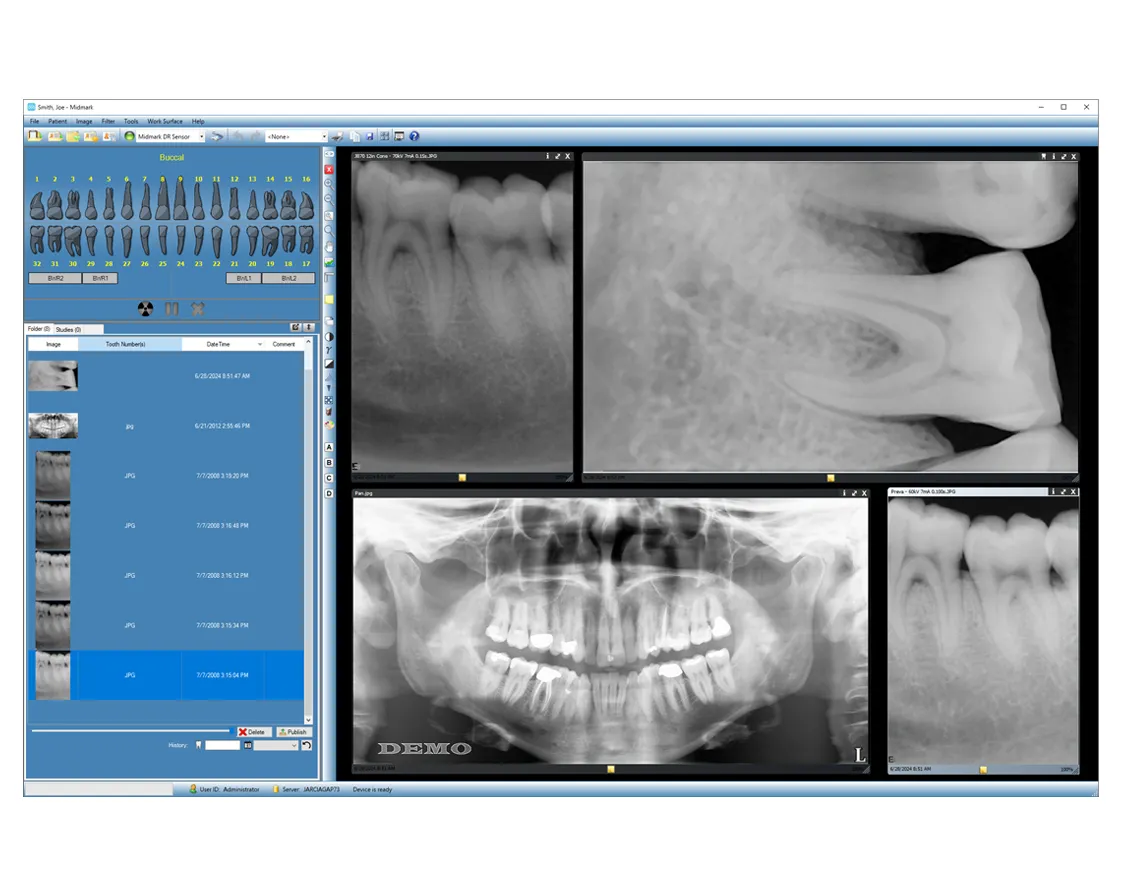Select the panoramic thumbnail dated 6/21/2012
This screenshot has width=1122, height=896.
point(53,426)
